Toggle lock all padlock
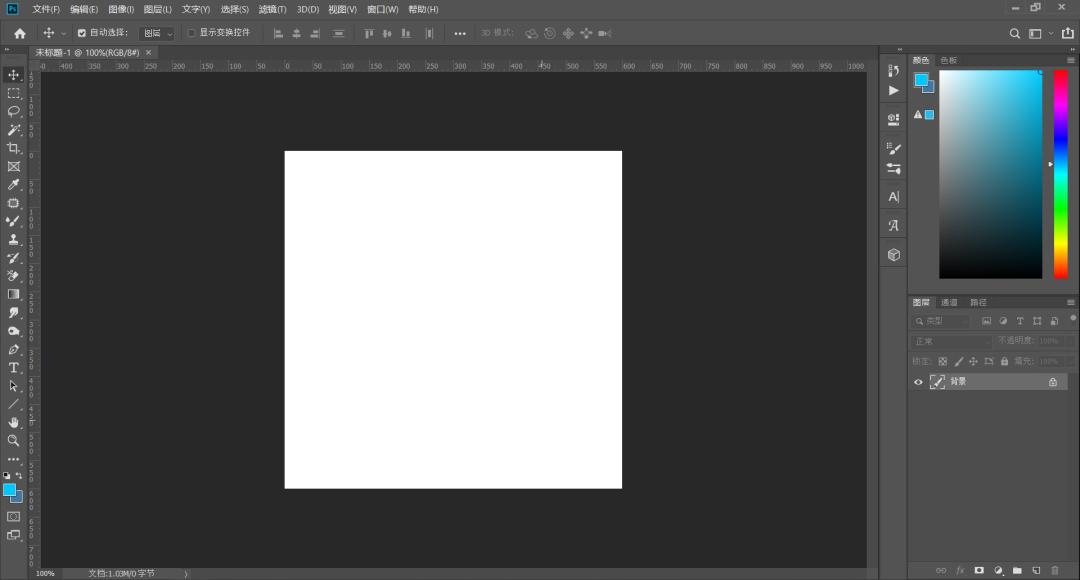 1004,362
